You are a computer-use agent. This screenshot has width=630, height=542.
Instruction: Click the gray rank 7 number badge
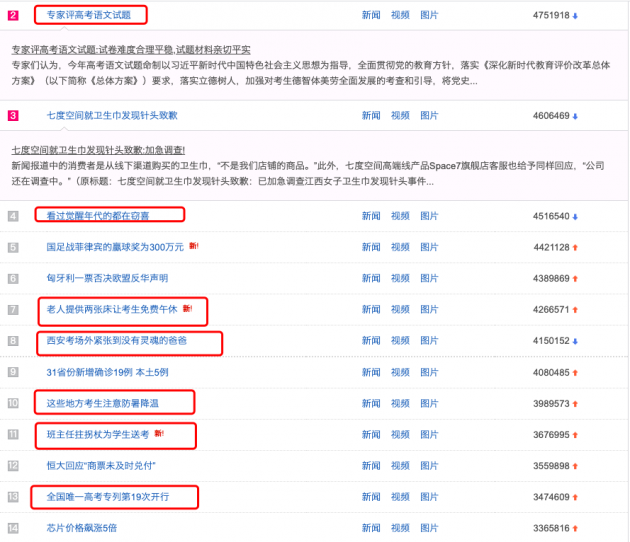13,310
